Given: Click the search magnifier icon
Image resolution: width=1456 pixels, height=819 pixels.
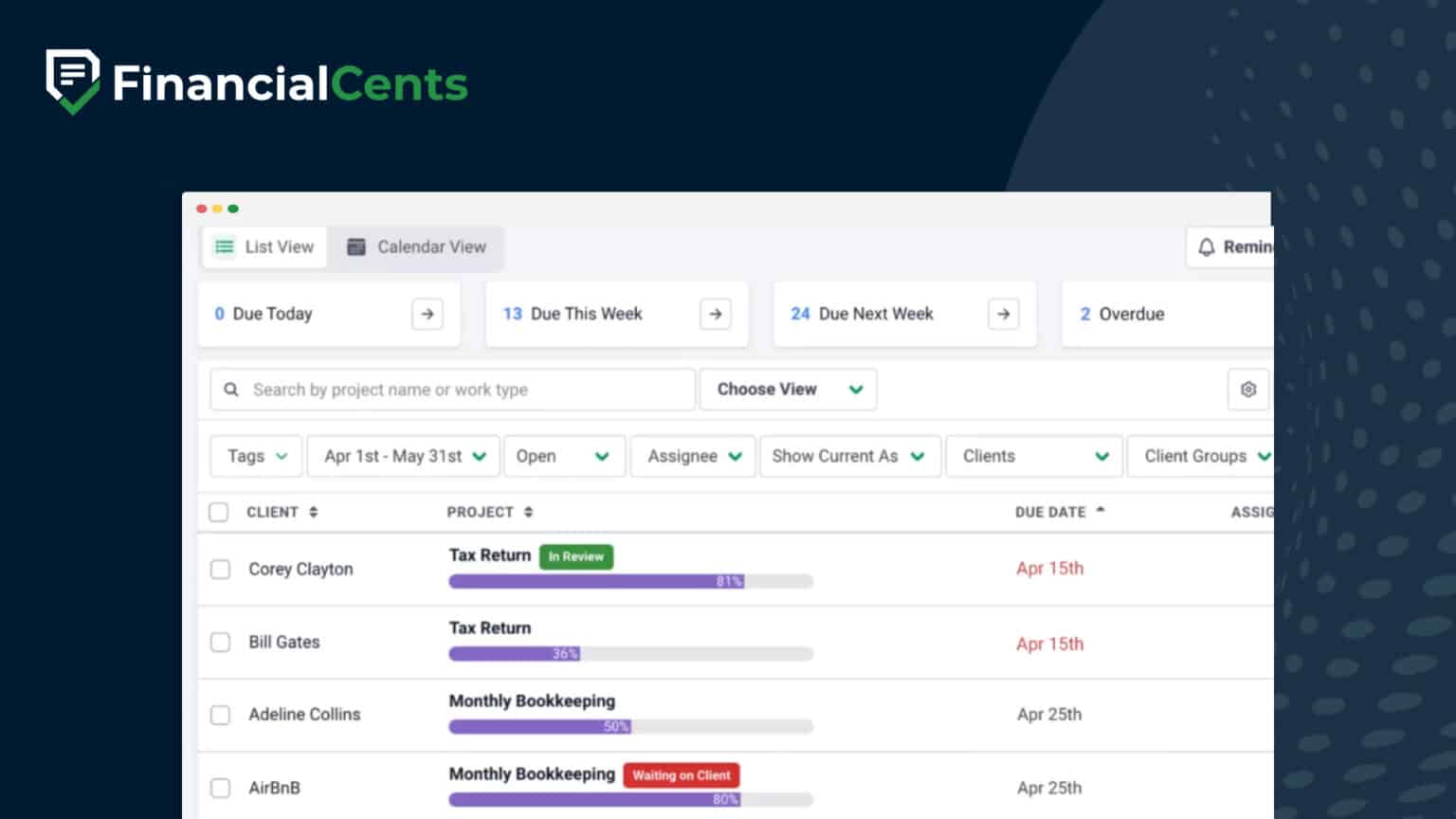Looking at the screenshot, I should pos(231,390).
